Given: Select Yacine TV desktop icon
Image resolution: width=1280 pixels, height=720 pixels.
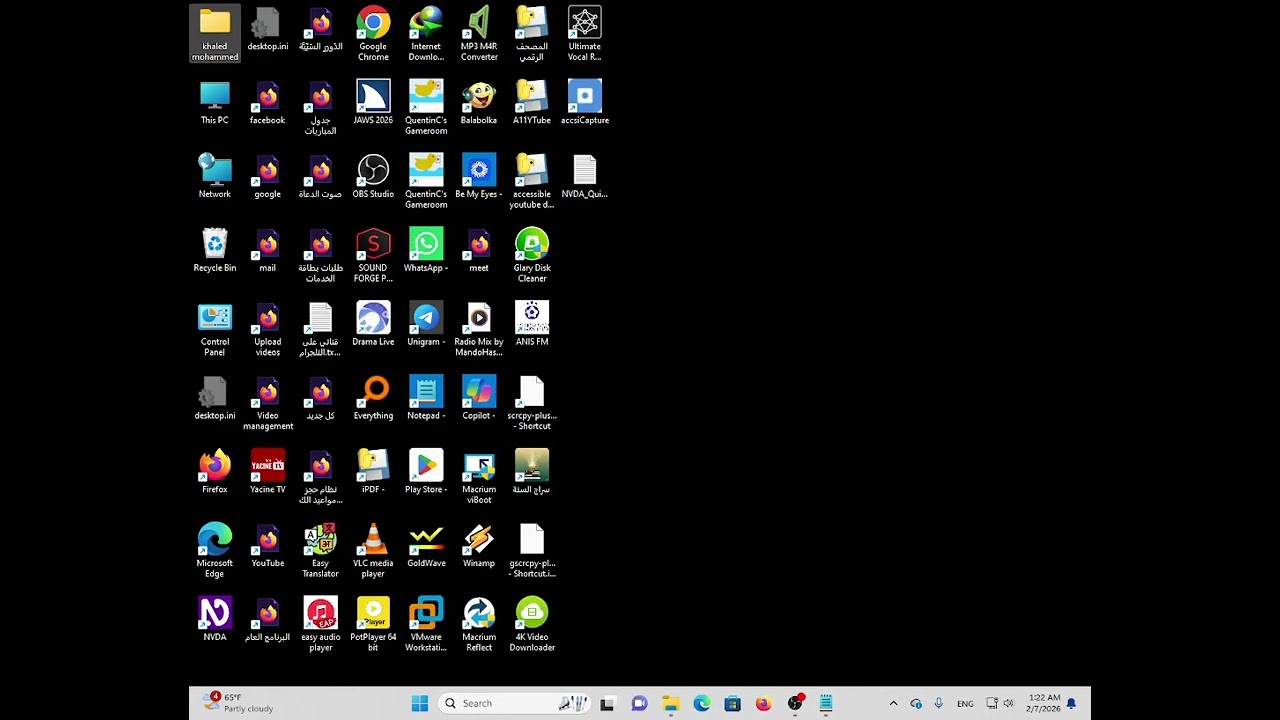Looking at the screenshot, I should point(268,473).
